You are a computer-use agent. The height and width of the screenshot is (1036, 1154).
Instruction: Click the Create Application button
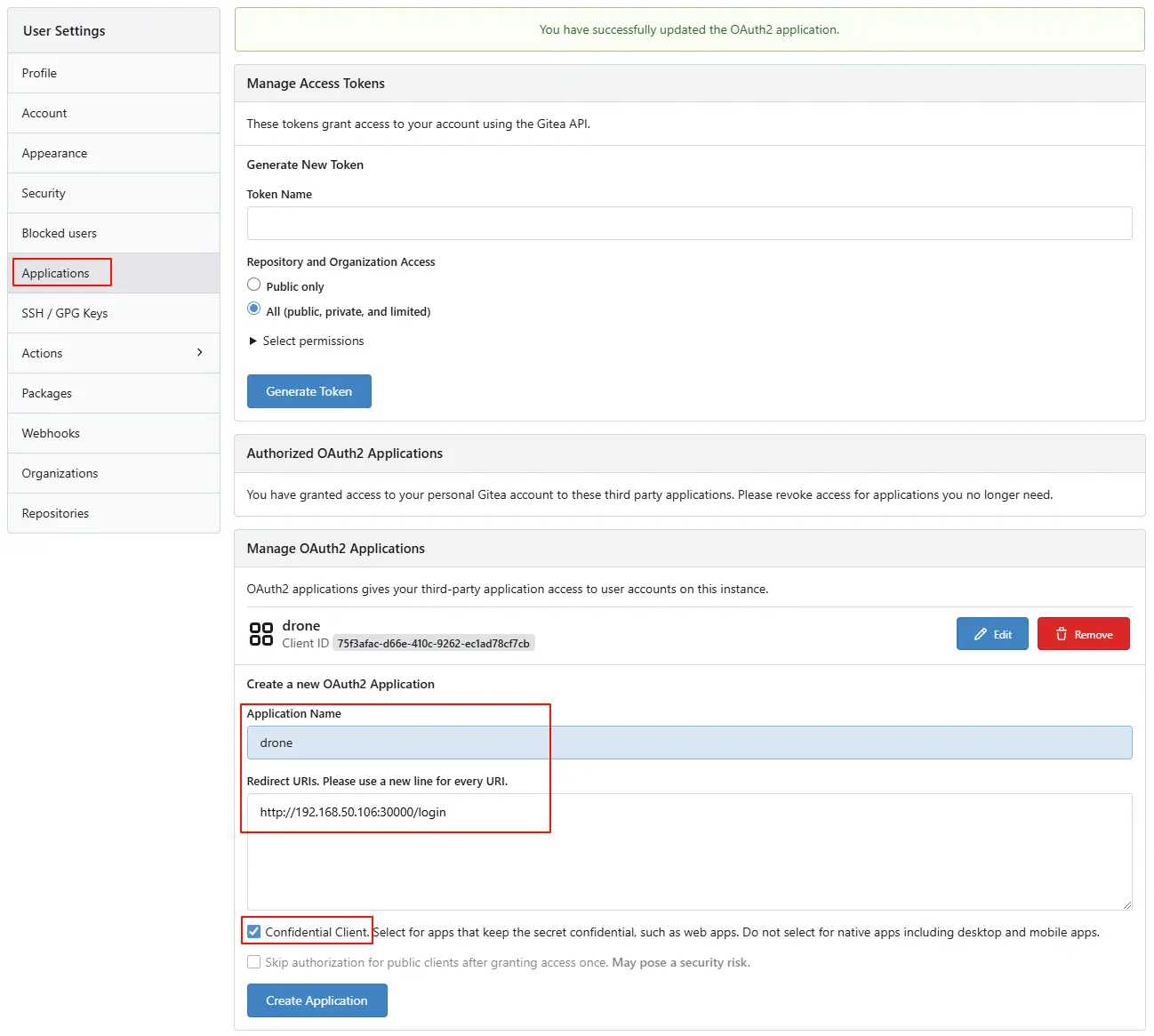[317, 1000]
